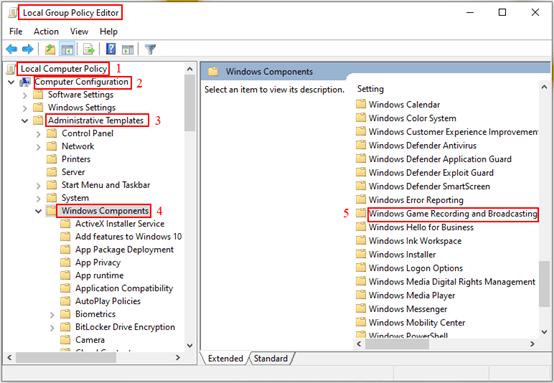This screenshot has height=383, width=554.
Task: Click the folder icon beside Windows Calendar
Action: pos(361,104)
